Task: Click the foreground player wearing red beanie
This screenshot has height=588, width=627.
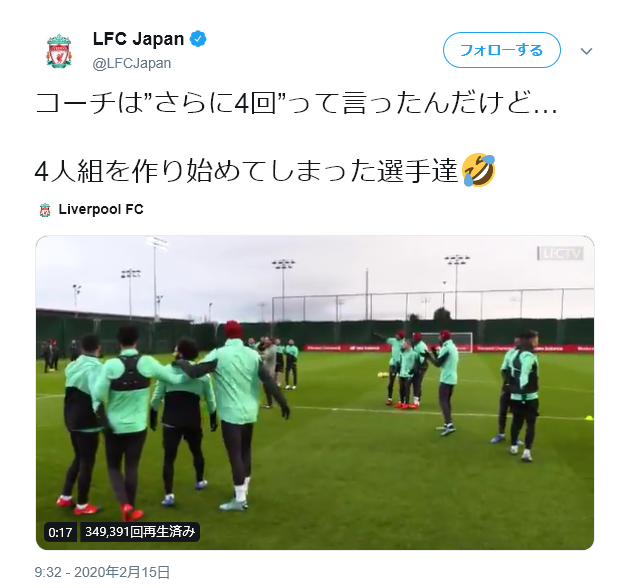Action: [x=240, y=414]
